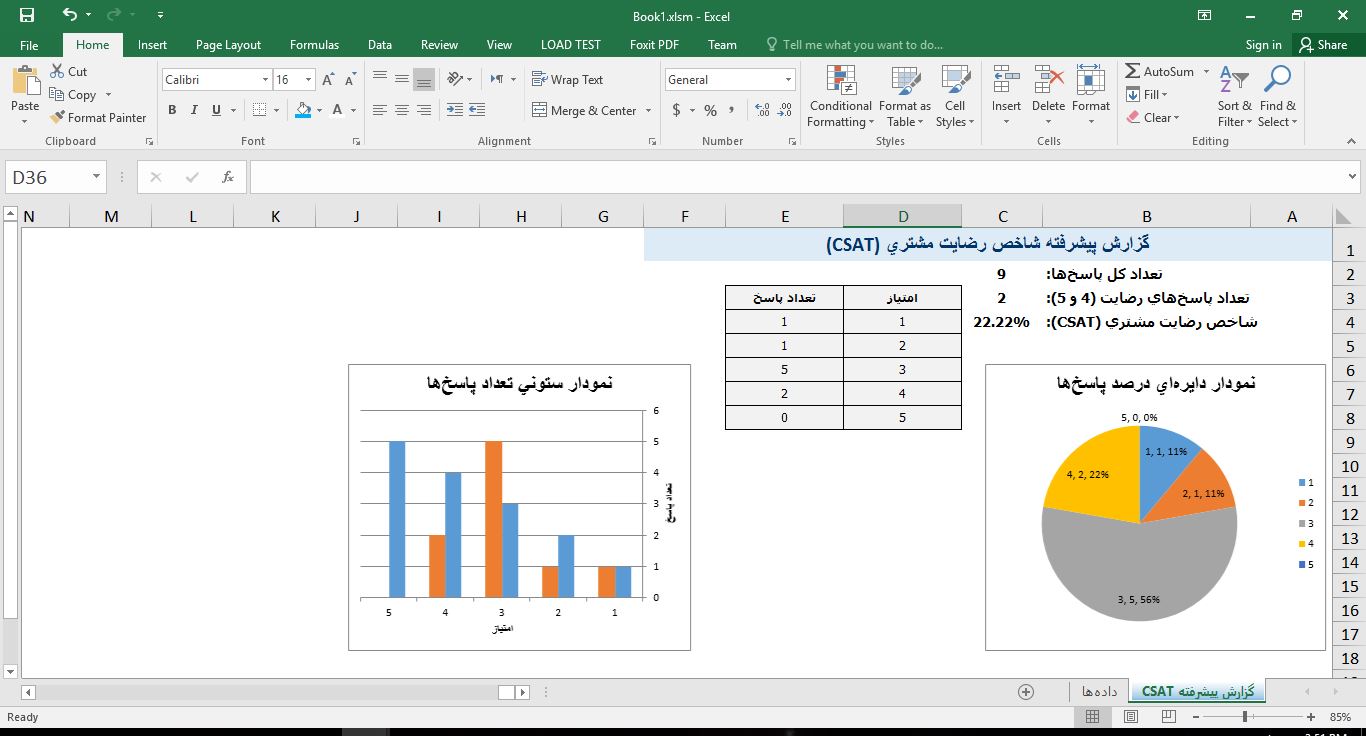The width and height of the screenshot is (1366, 736).
Task: Open the Copy dropdown arrow
Action: tap(108, 95)
